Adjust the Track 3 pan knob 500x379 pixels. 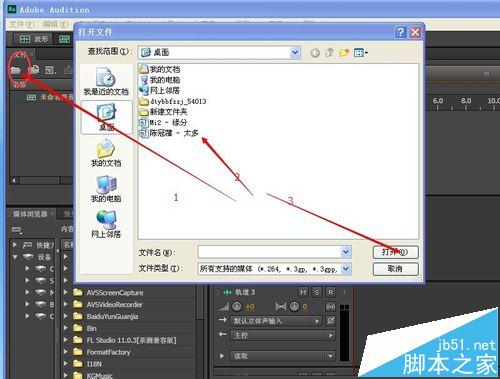pyautogui.click(x=294, y=306)
